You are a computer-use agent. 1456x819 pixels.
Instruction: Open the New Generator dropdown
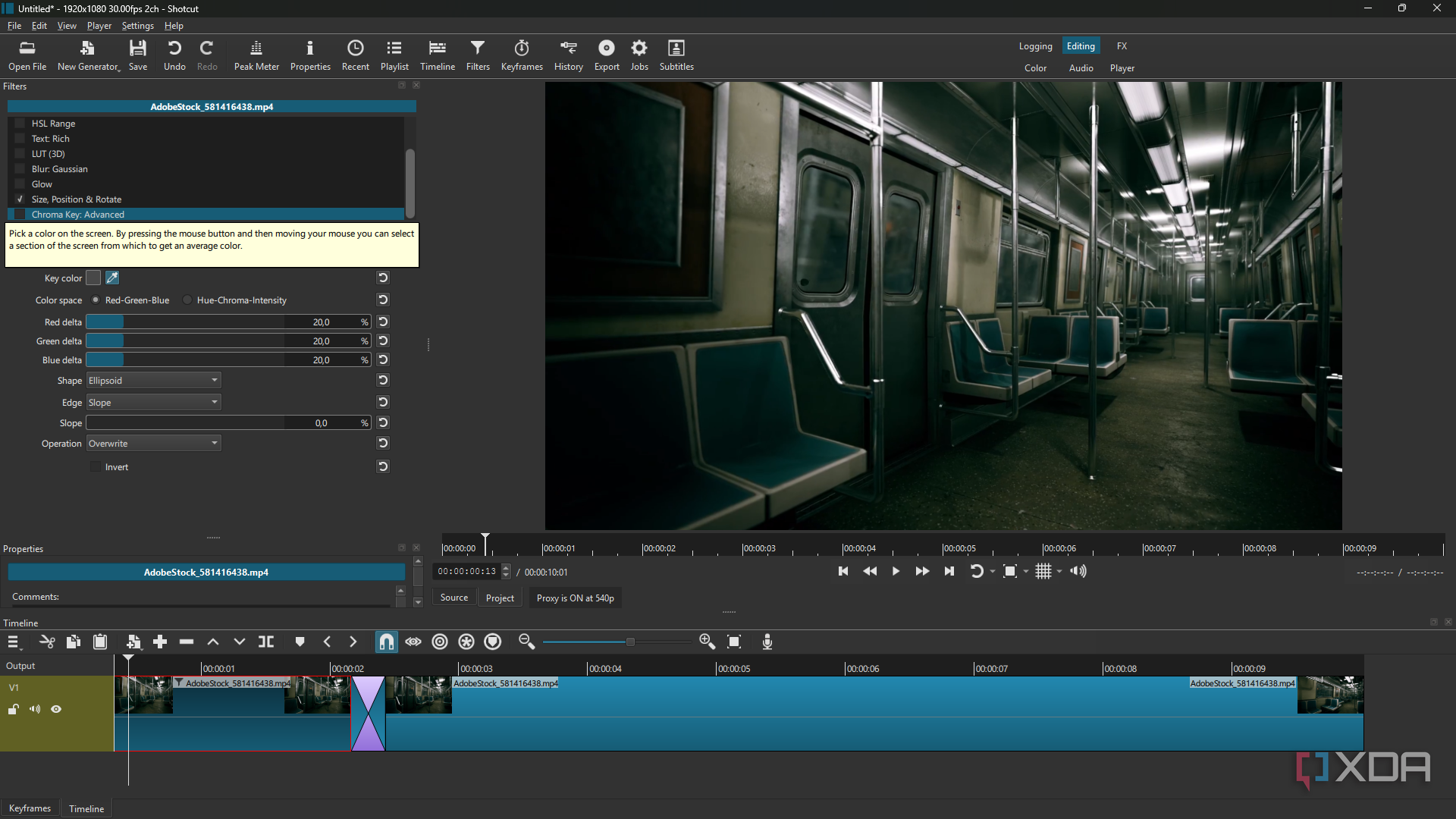click(x=88, y=55)
